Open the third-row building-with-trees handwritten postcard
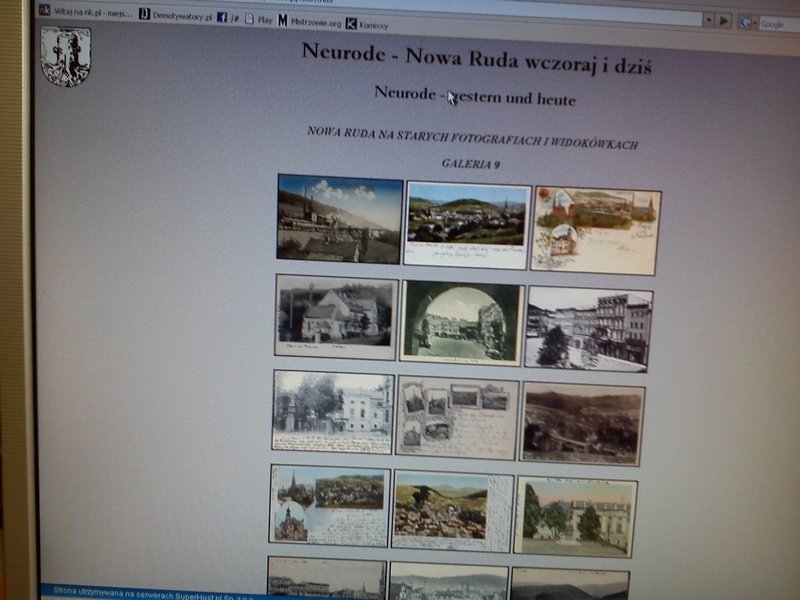The height and width of the screenshot is (600, 800). [x=333, y=412]
